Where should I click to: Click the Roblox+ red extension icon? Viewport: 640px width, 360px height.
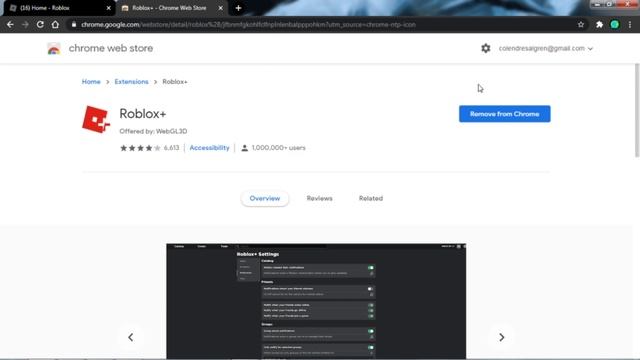(x=96, y=119)
